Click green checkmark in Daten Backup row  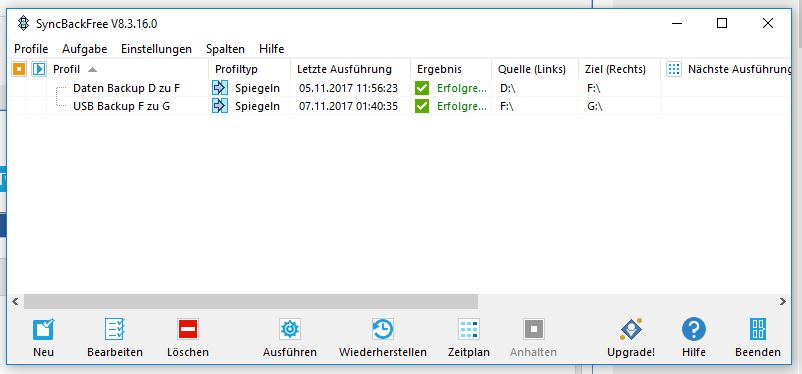(422, 88)
